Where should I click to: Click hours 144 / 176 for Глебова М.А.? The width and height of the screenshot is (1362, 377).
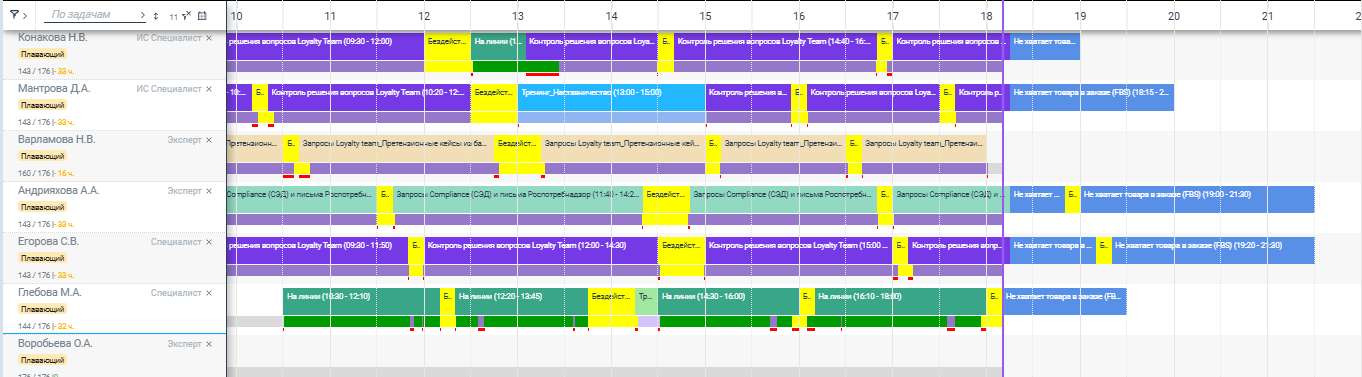(x=34, y=326)
